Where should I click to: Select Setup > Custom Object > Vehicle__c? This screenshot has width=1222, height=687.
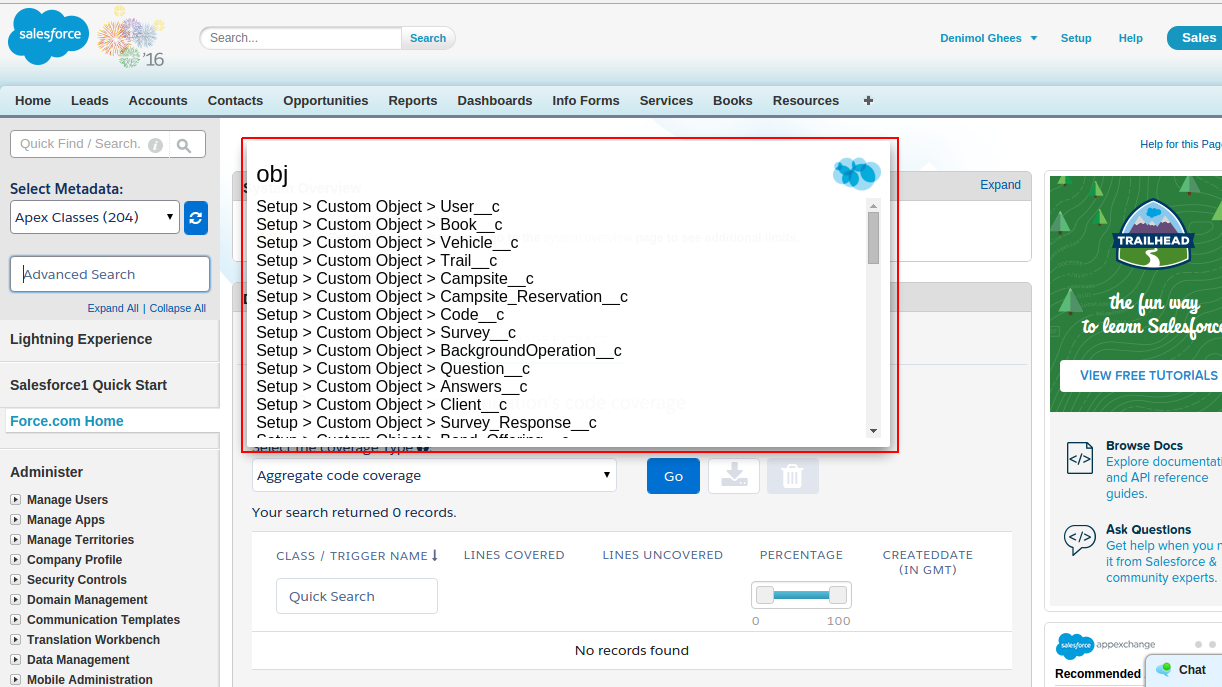387,243
